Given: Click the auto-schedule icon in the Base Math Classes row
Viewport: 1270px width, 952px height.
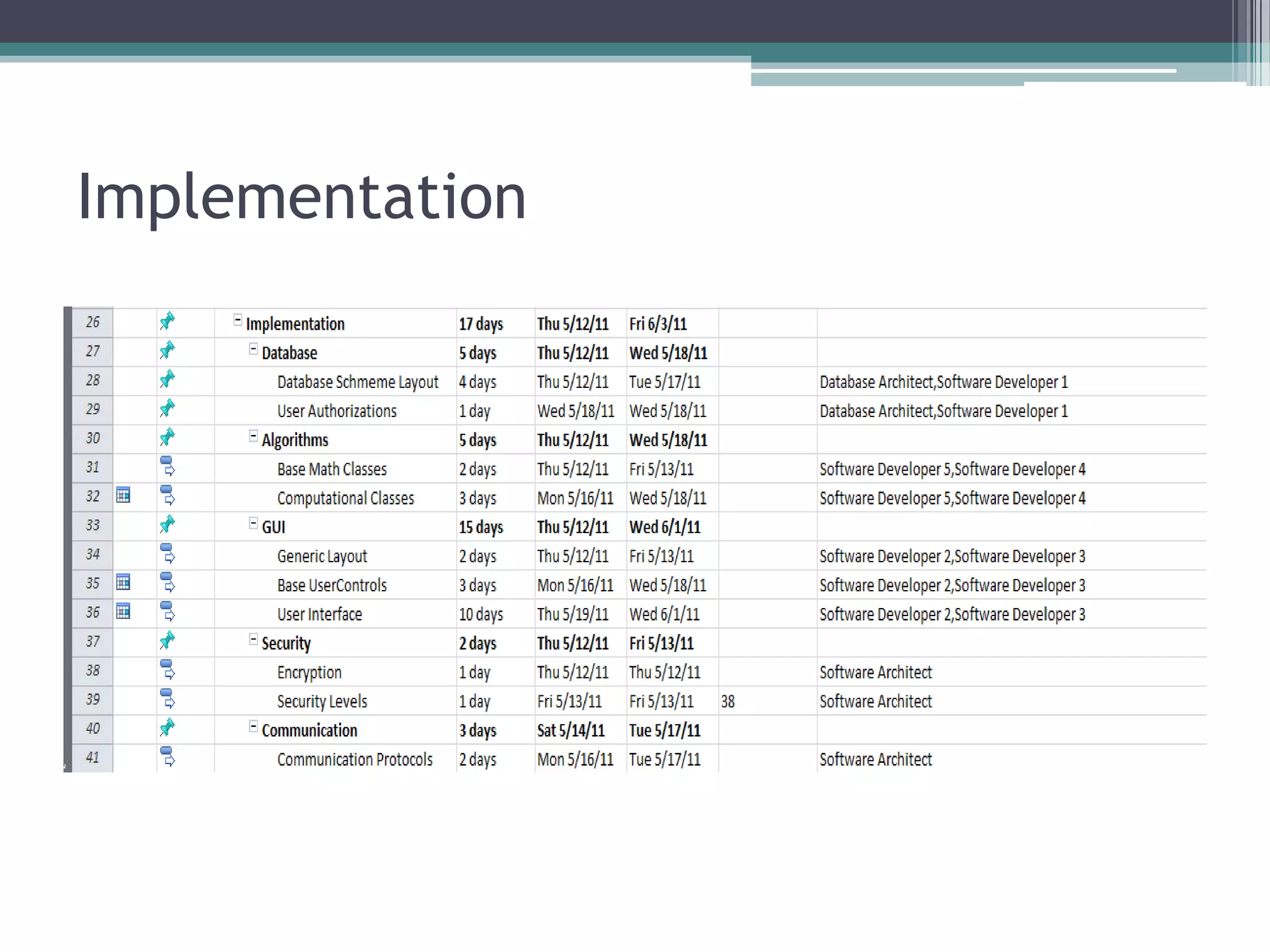Looking at the screenshot, I should click(x=168, y=467).
